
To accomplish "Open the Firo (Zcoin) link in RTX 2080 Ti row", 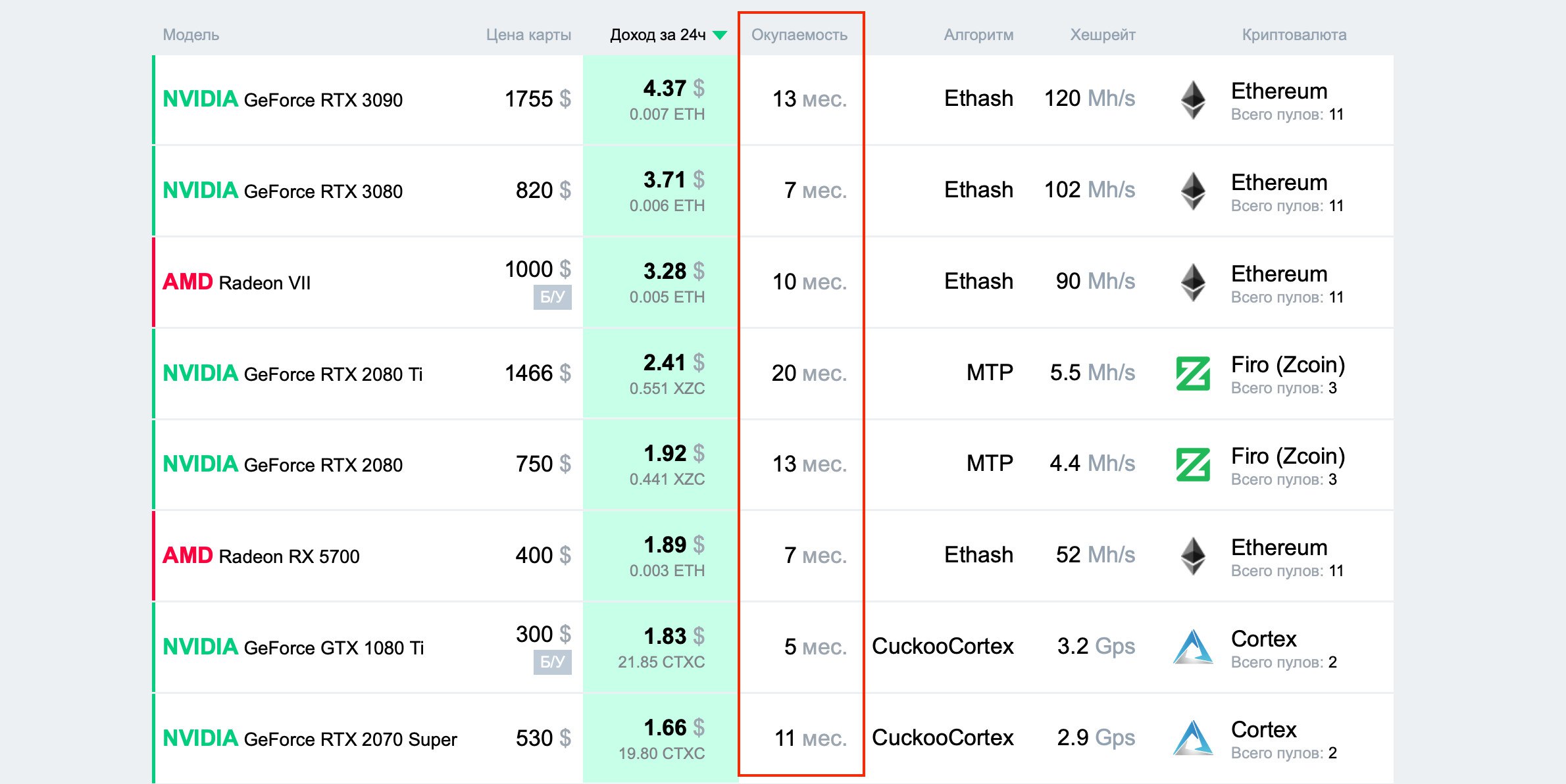I will tap(1288, 365).
